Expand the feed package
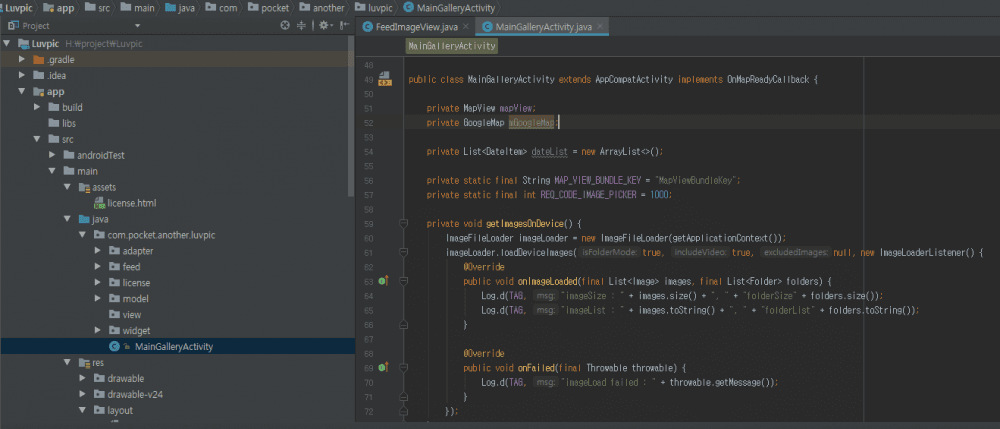Image resolution: width=1000 pixels, height=429 pixels. click(x=98, y=267)
